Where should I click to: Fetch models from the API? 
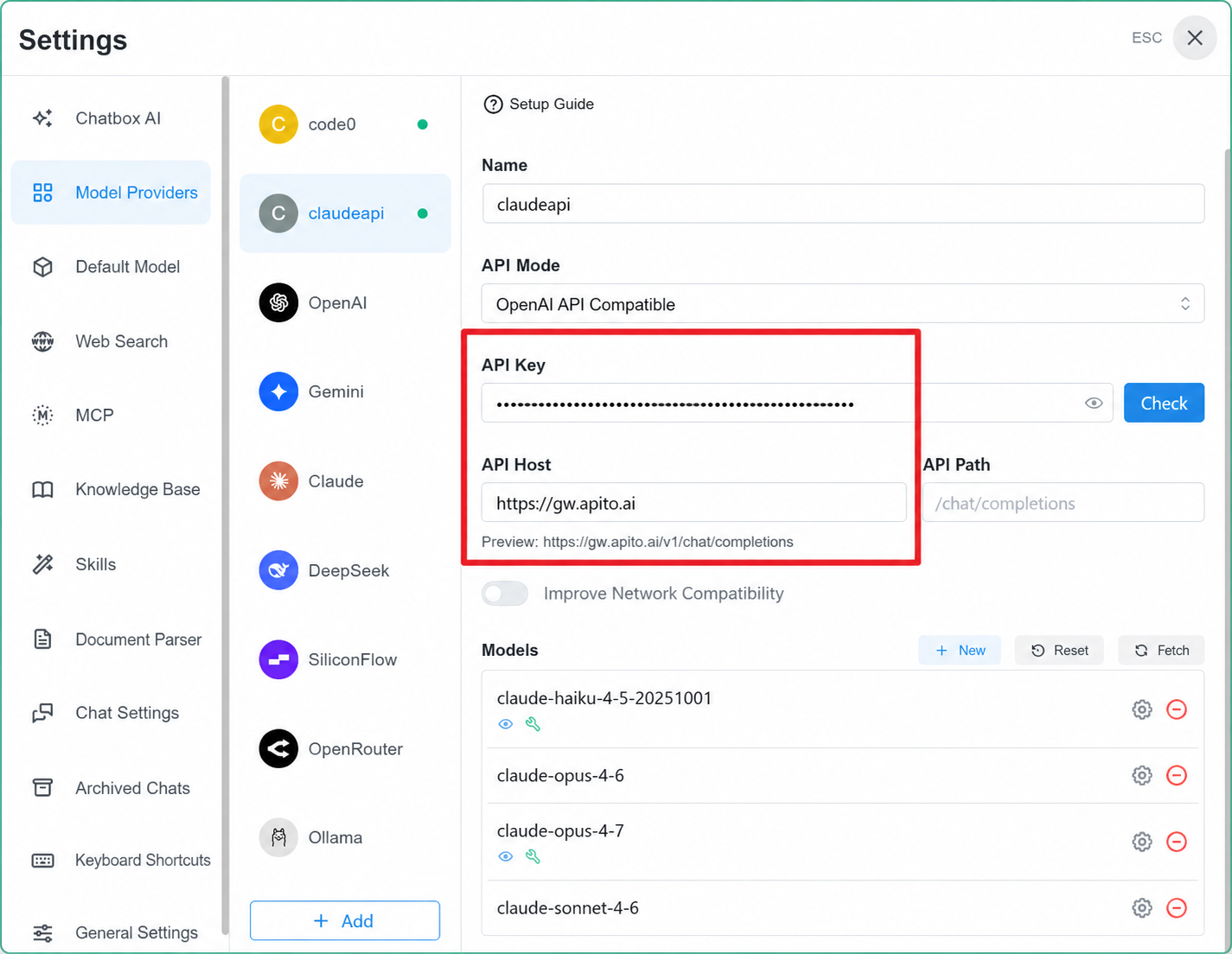[1161, 651]
